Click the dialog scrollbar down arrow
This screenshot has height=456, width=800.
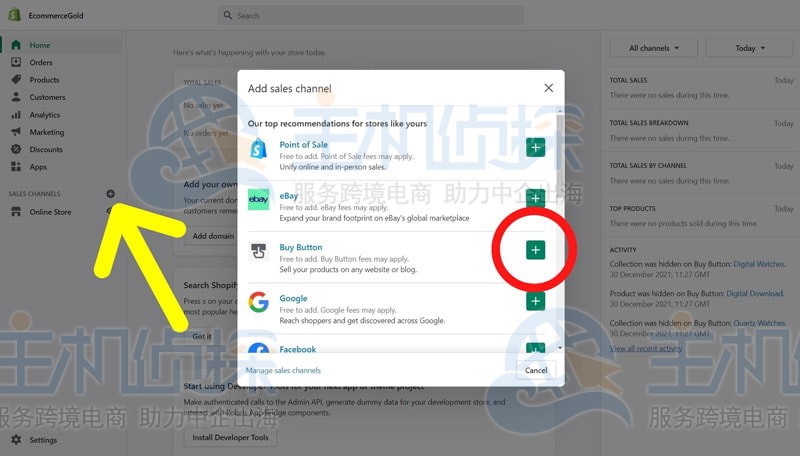coord(560,348)
